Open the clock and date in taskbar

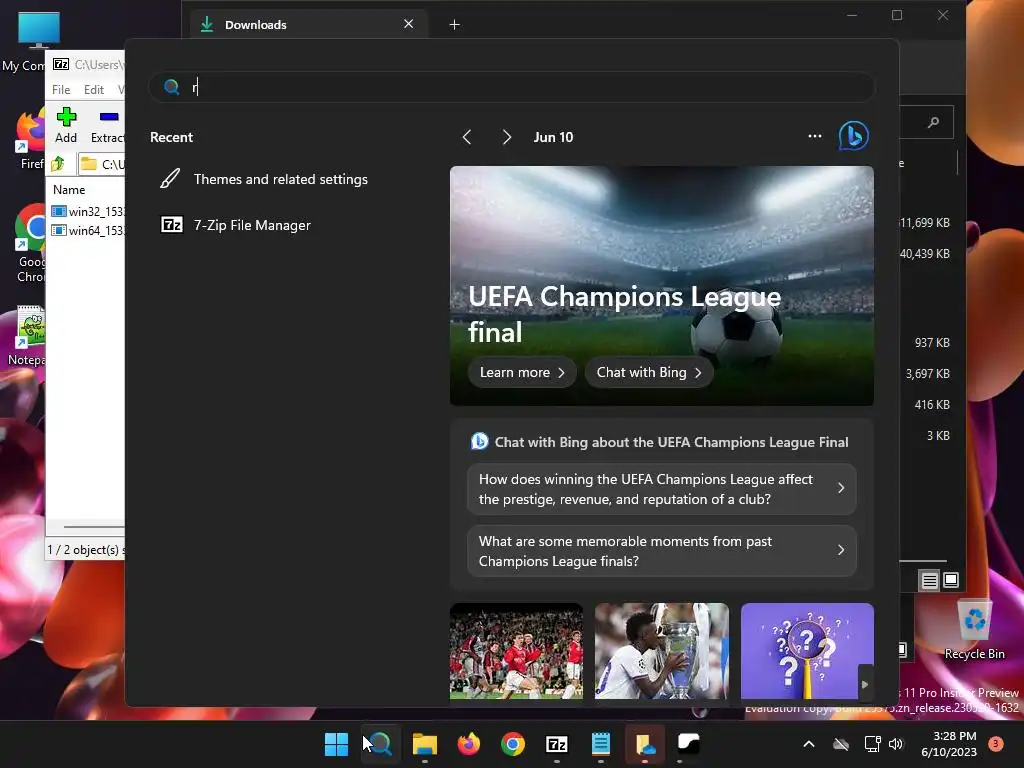[949, 744]
